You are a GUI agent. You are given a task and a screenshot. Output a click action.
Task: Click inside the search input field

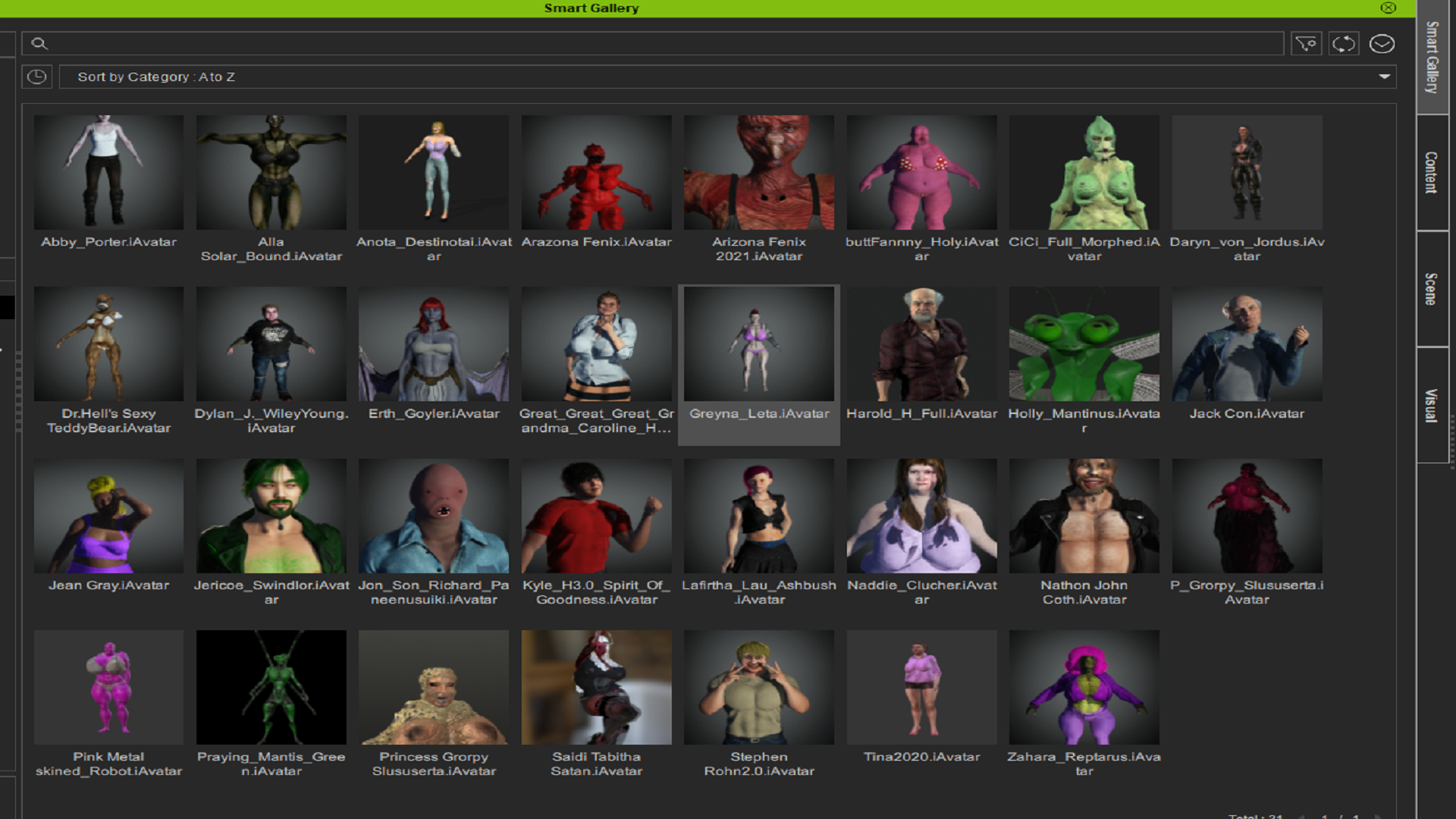coord(660,44)
